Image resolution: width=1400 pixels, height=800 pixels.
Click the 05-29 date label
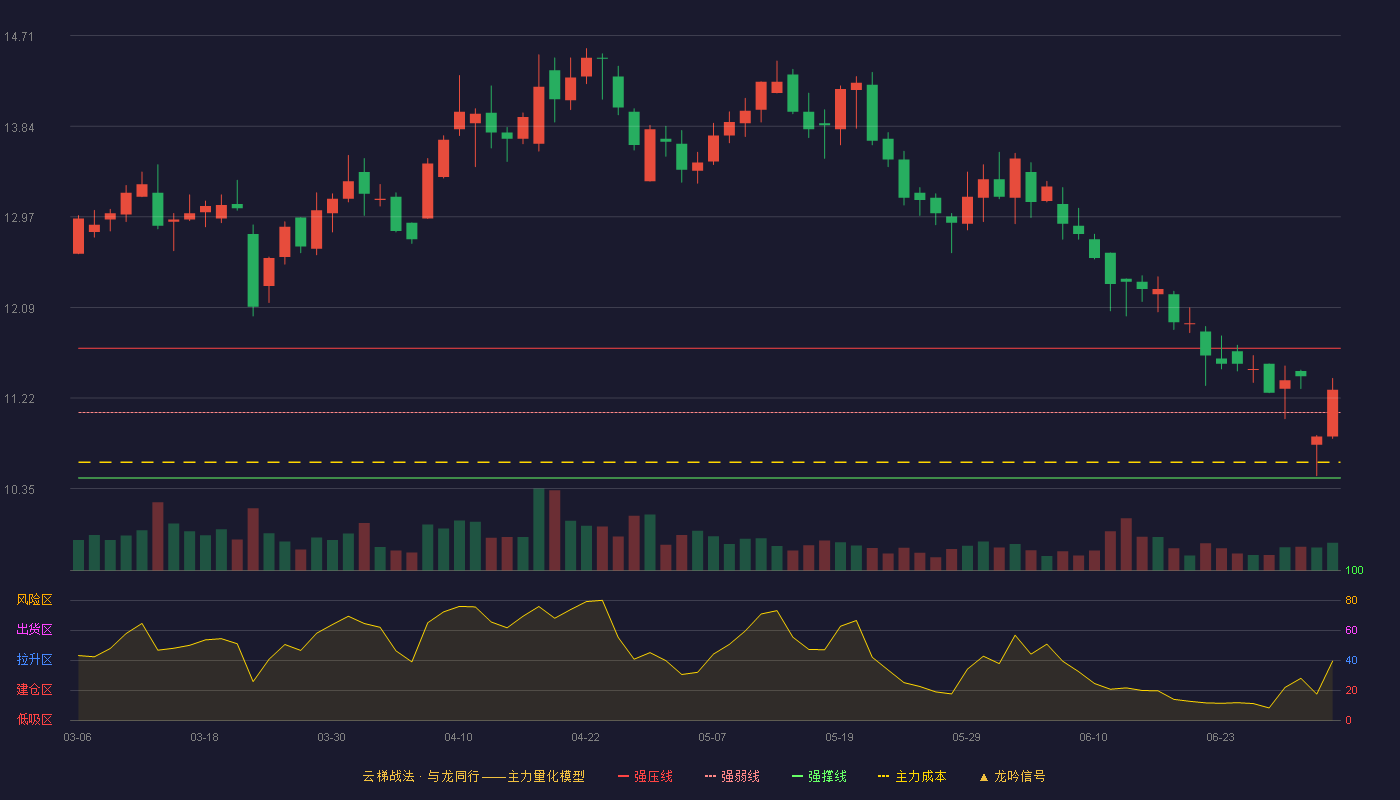[966, 737]
